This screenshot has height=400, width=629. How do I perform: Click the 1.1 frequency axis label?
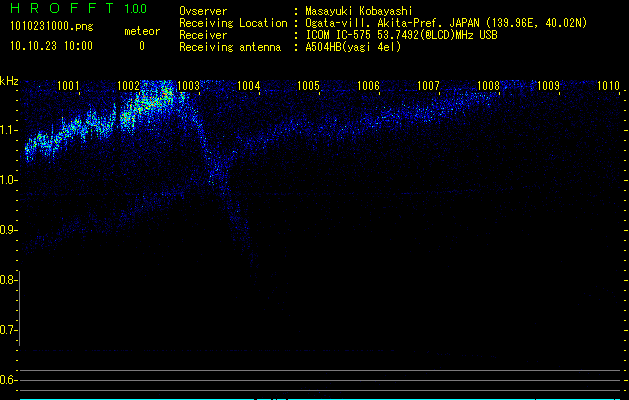[8, 130]
